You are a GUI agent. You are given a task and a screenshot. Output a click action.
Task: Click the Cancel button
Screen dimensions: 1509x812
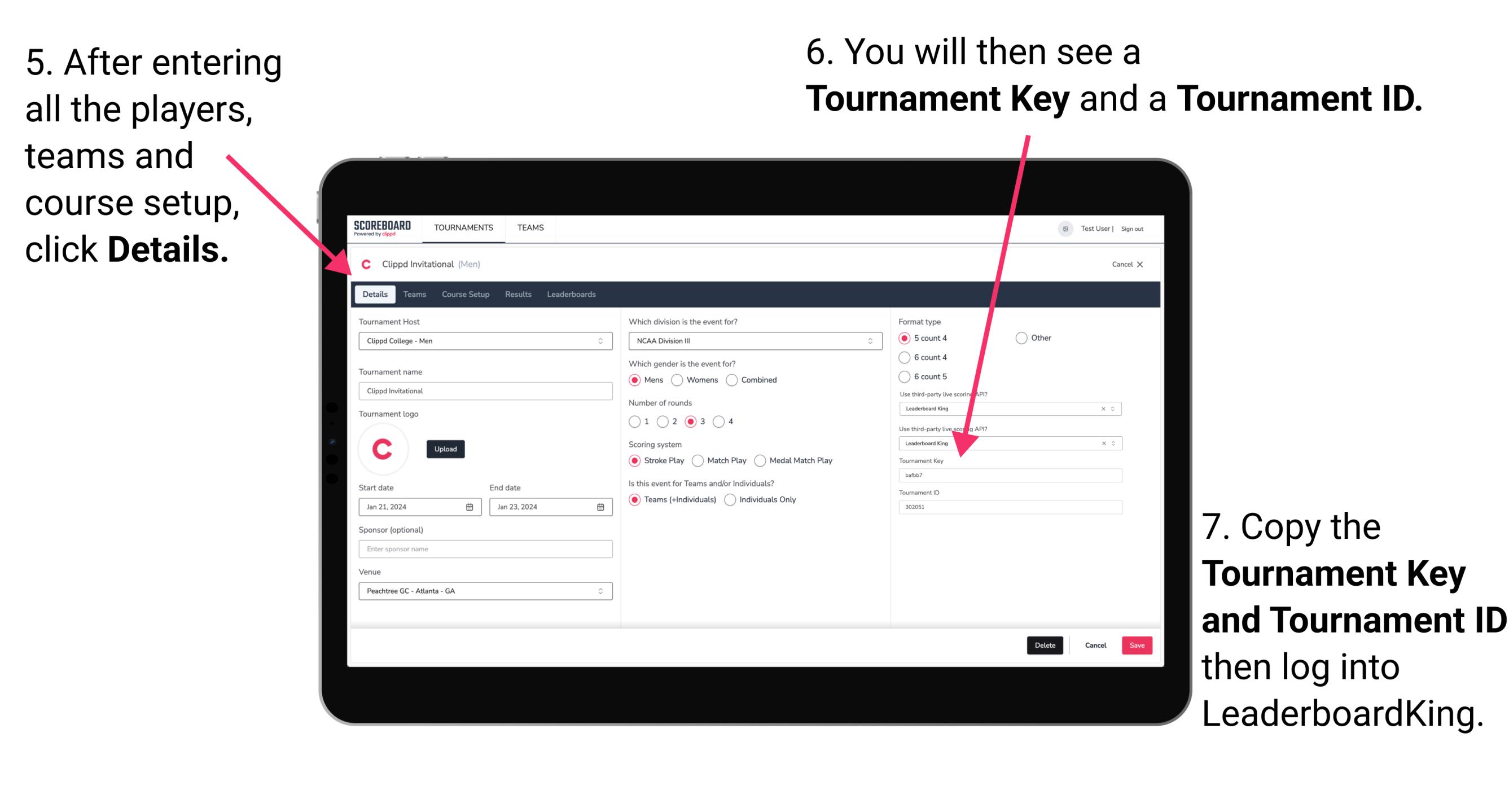pyautogui.click(x=1098, y=645)
